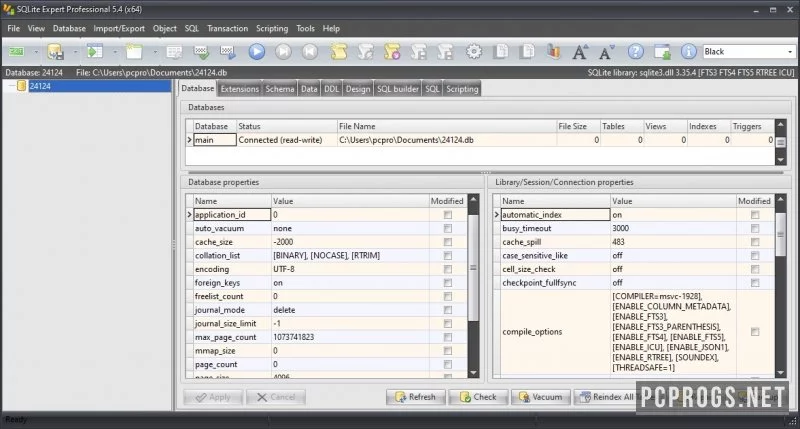Click the green SQL toolbar icon
800x429 pixels.
16,52
